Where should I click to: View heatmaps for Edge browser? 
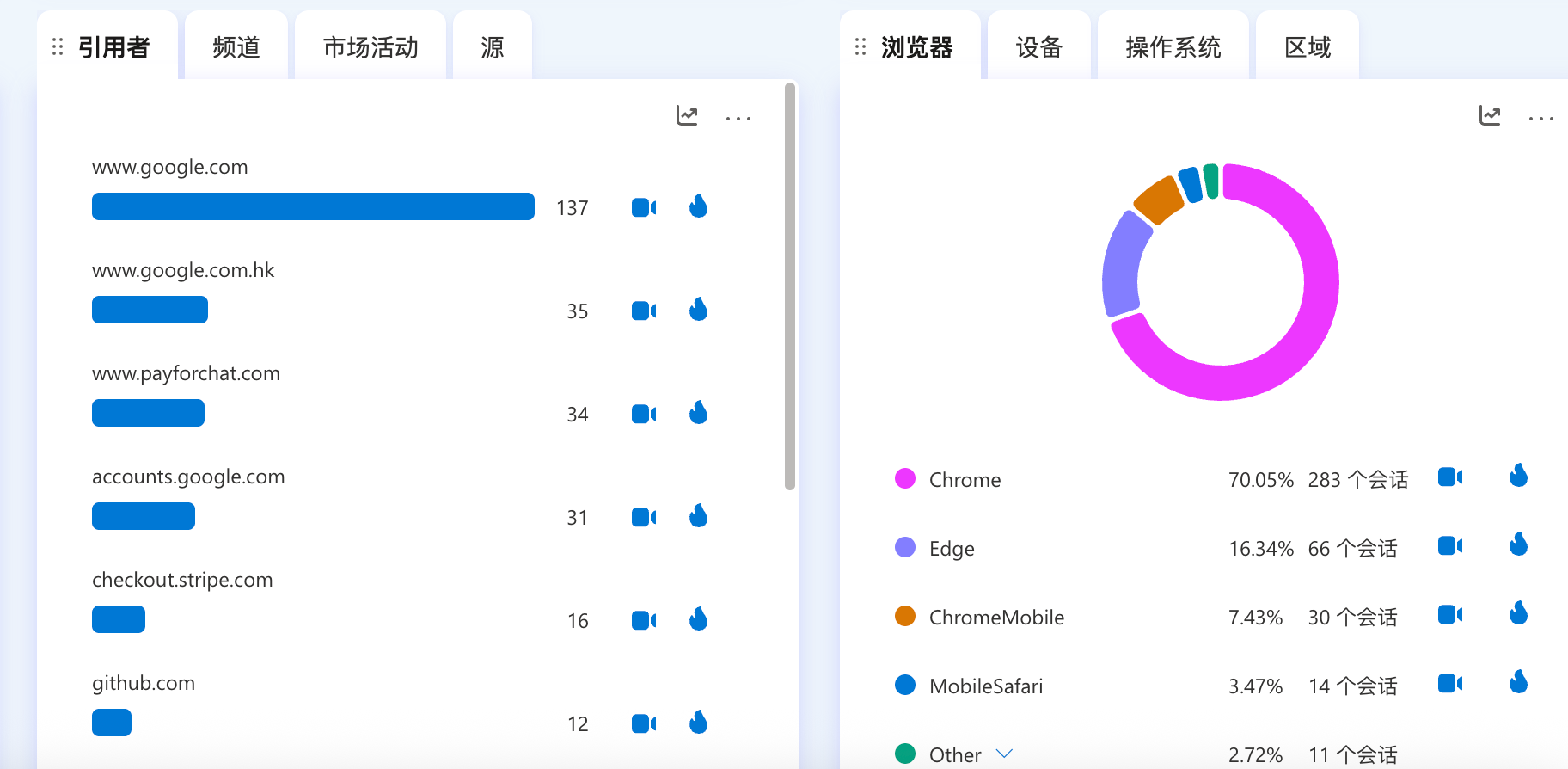coord(1519,544)
